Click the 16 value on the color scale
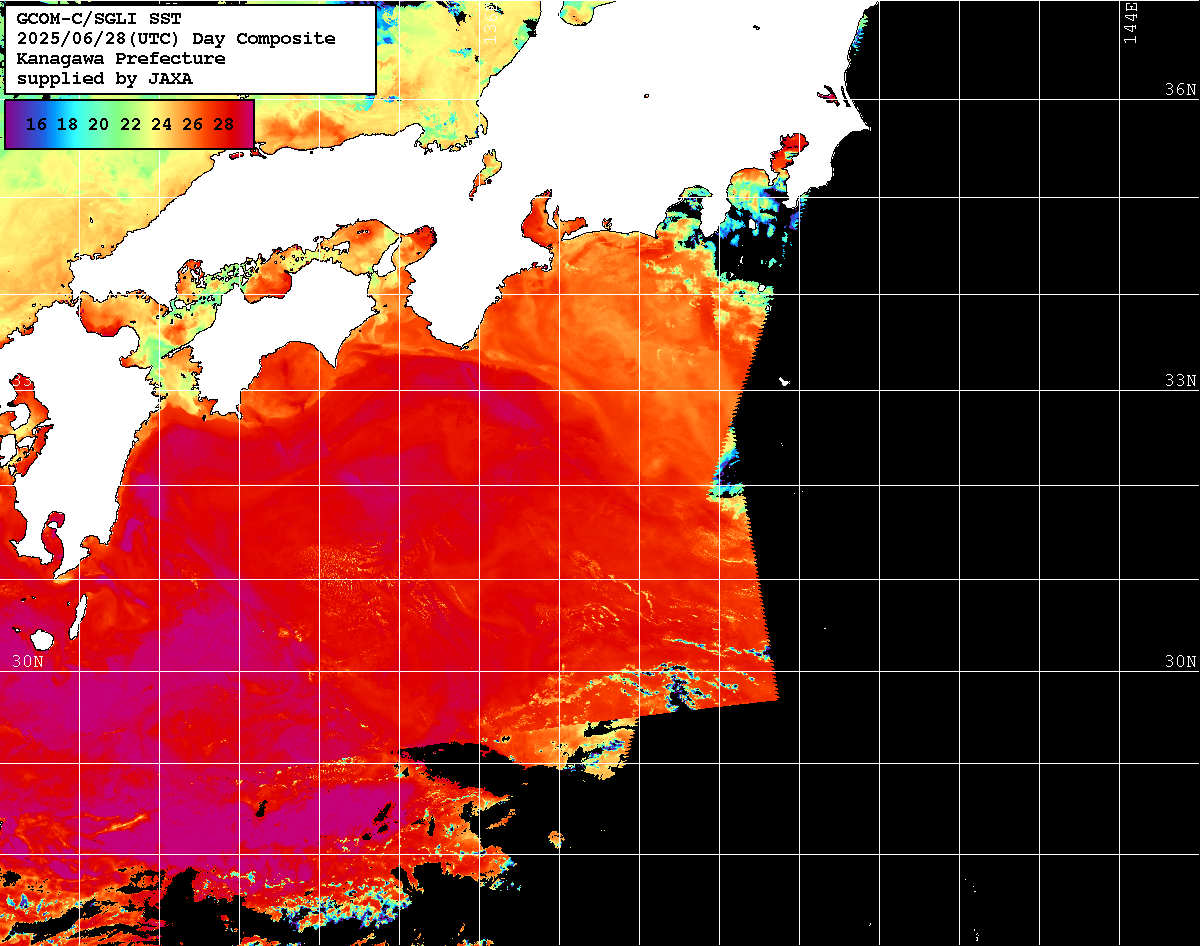This screenshot has height=946, width=1200. 36,125
